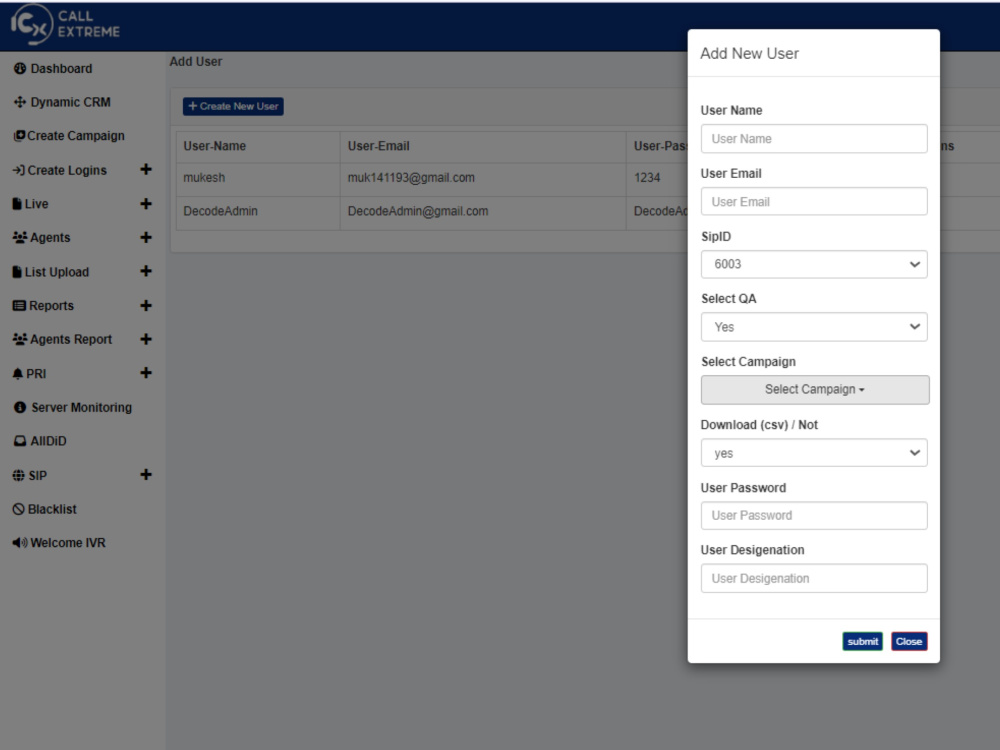Select the DecodeAdmin user name cell

[x=258, y=212]
